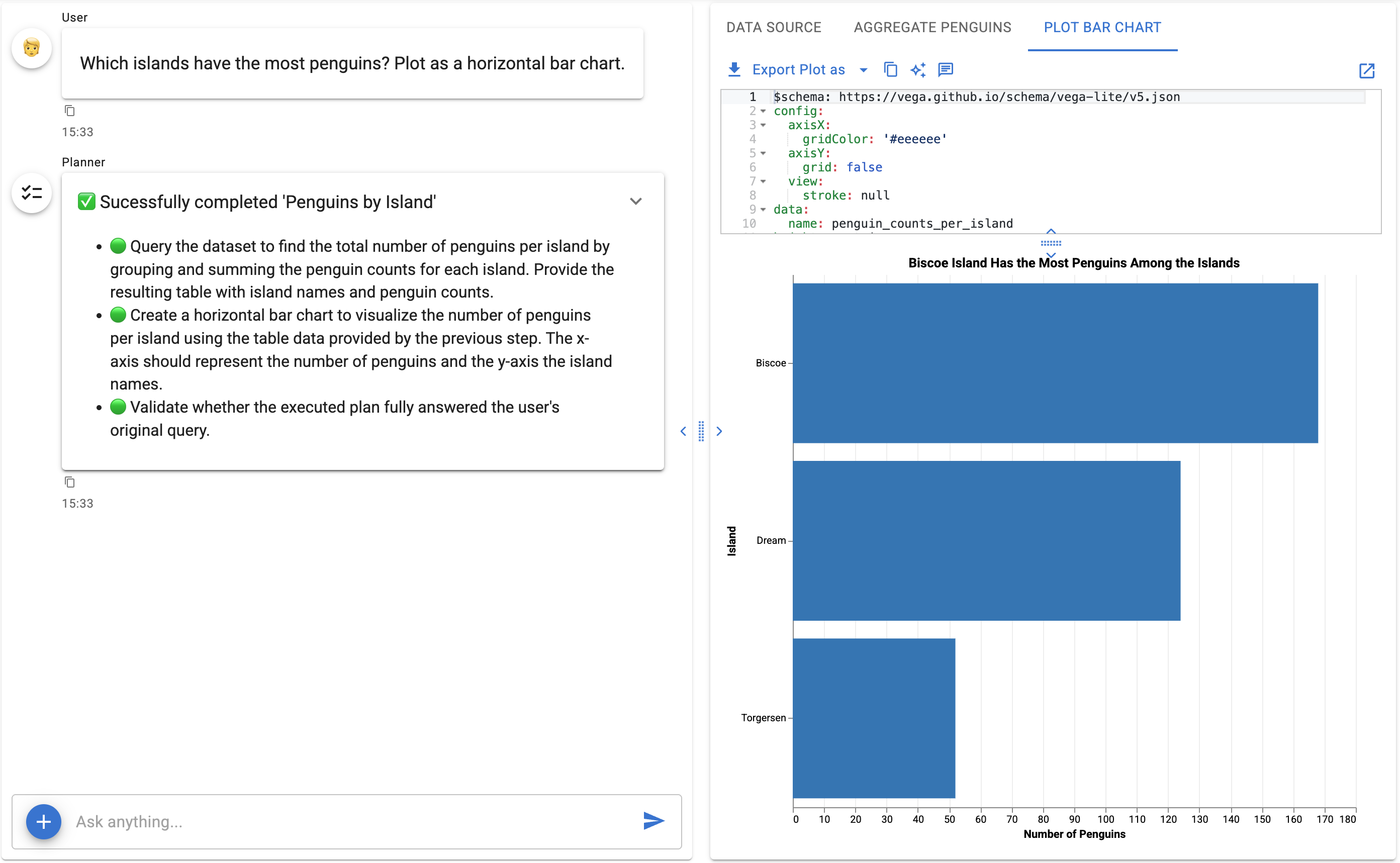Switch to the Aggregate Penguins tab
Image resolution: width=1400 pixels, height=863 pixels.
tap(932, 28)
